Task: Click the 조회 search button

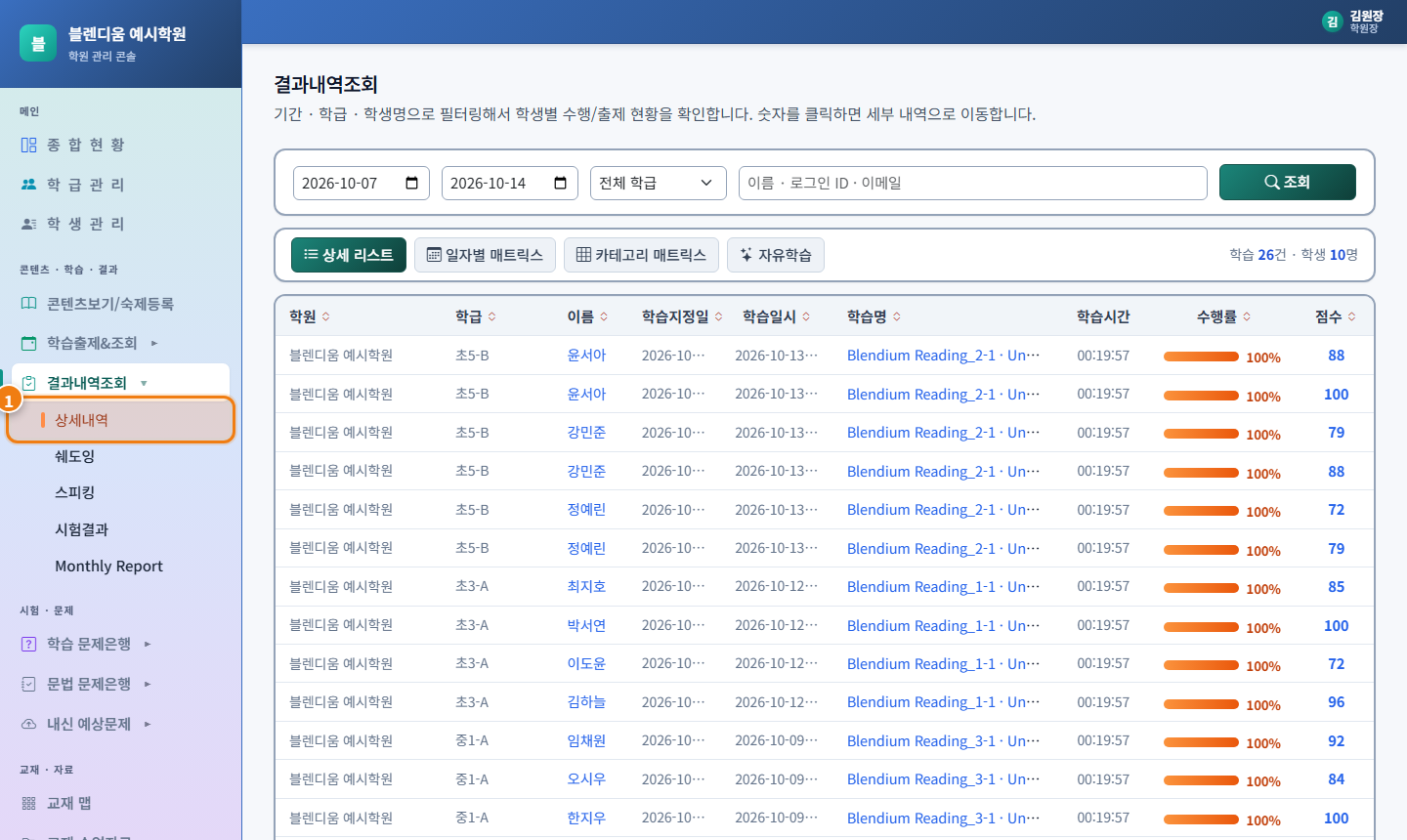Action: pyautogui.click(x=1288, y=183)
